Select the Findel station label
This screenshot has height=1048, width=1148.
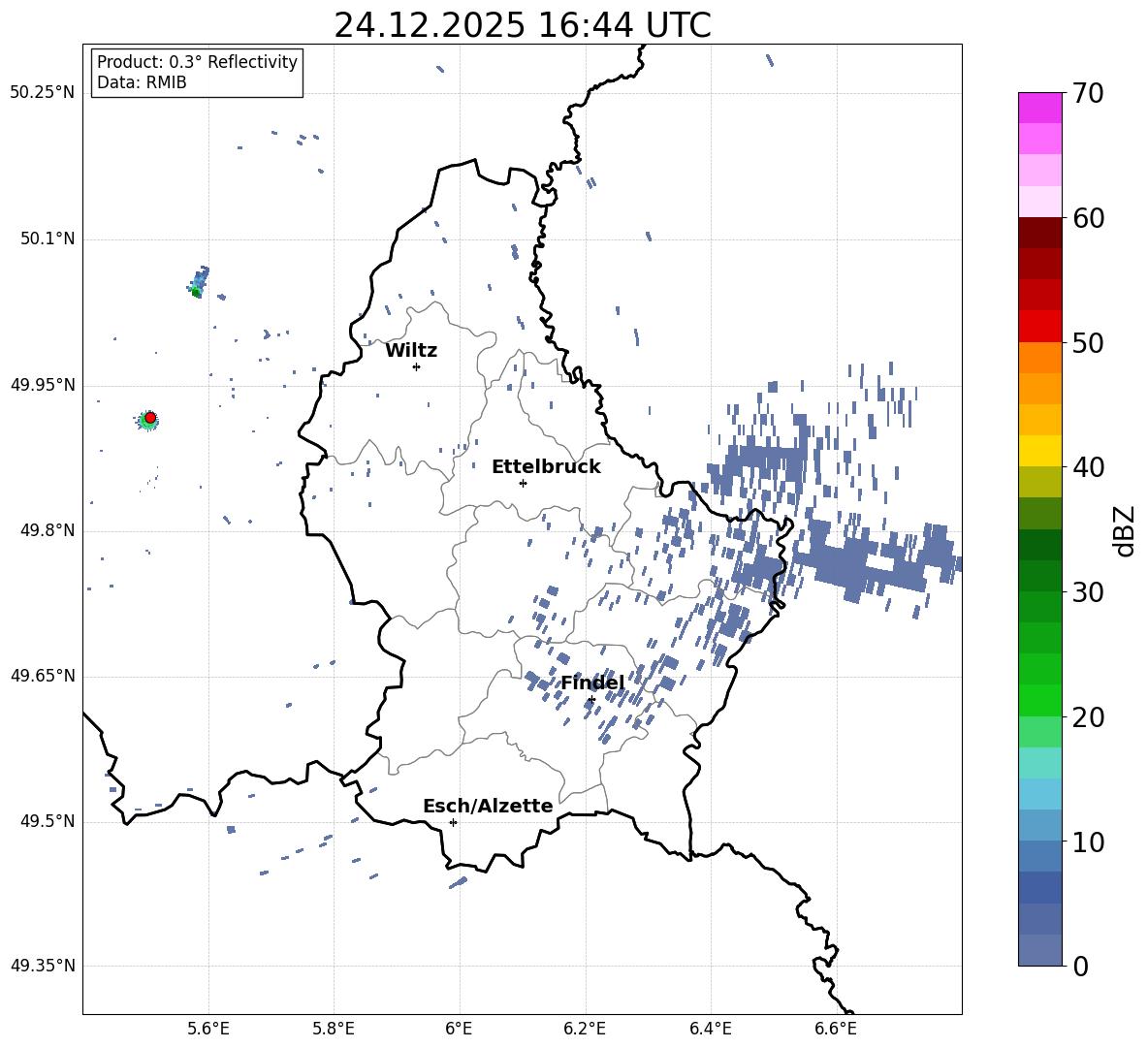pyautogui.click(x=592, y=683)
